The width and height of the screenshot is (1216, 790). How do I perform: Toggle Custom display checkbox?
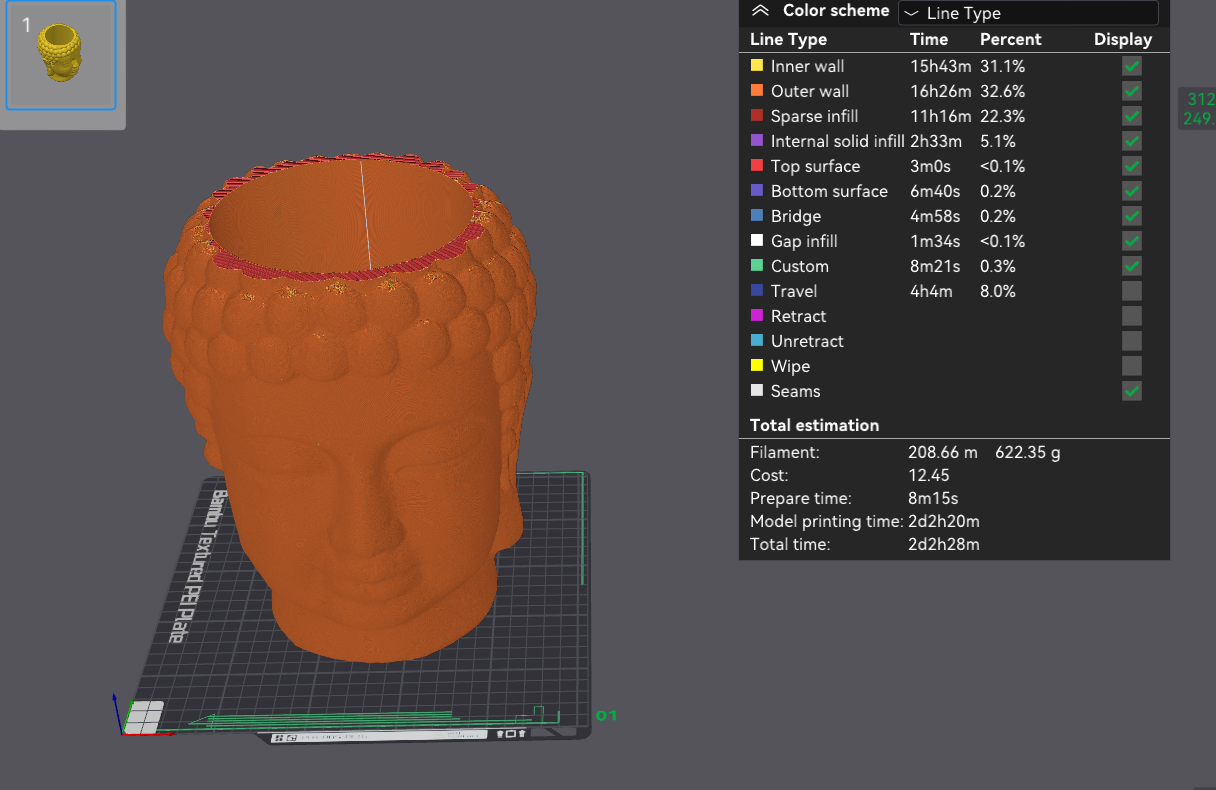click(x=1131, y=266)
